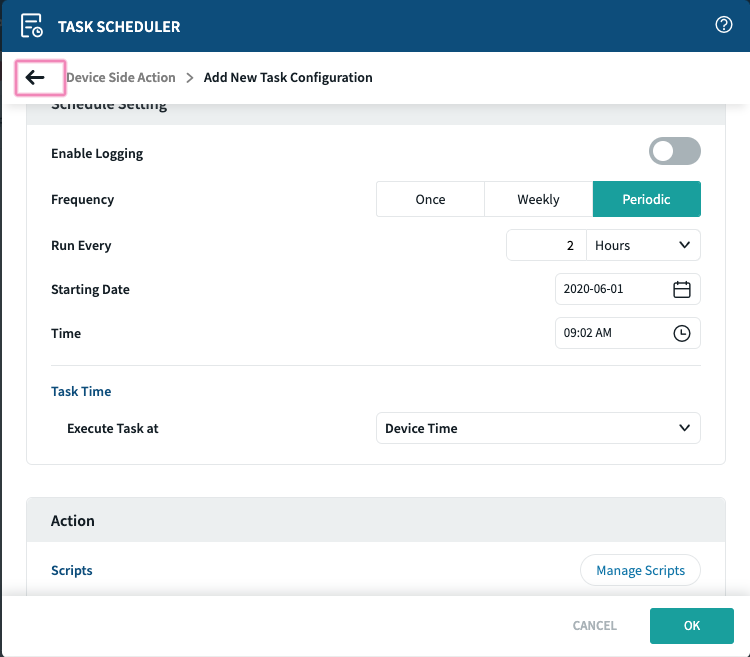The height and width of the screenshot is (657, 750).
Task: Open the Starting Date calendar icon
Action: [682, 289]
